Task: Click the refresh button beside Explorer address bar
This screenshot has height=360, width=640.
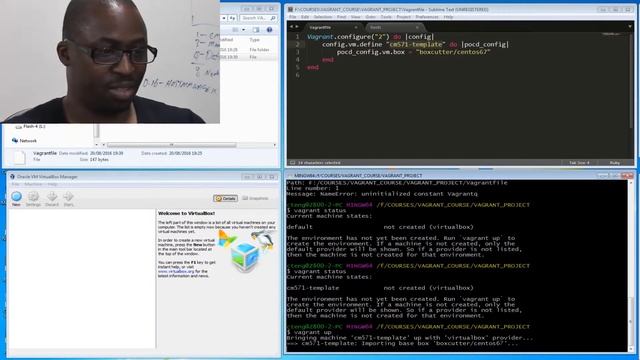Action: tap(232, 18)
